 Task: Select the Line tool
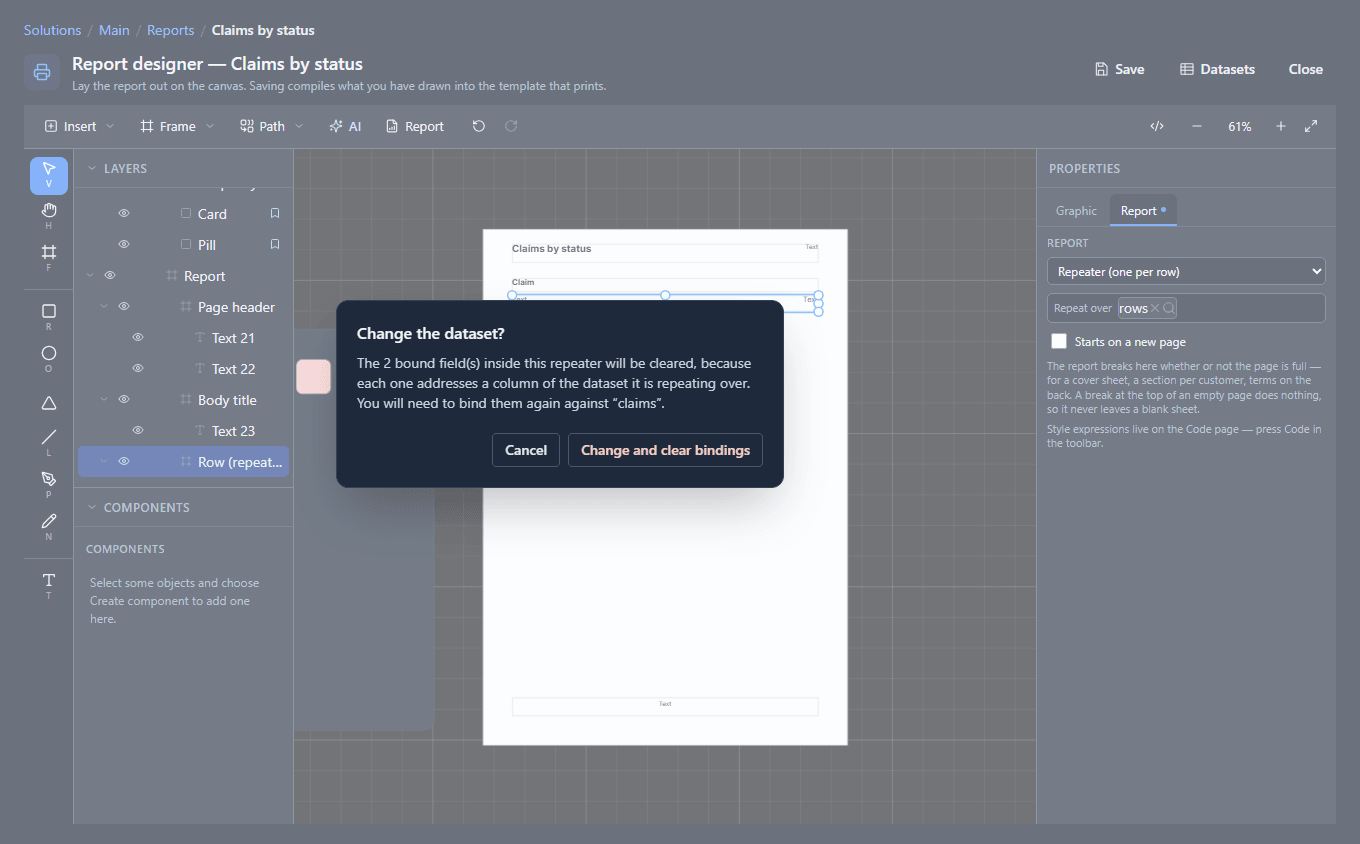pyautogui.click(x=49, y=443)
